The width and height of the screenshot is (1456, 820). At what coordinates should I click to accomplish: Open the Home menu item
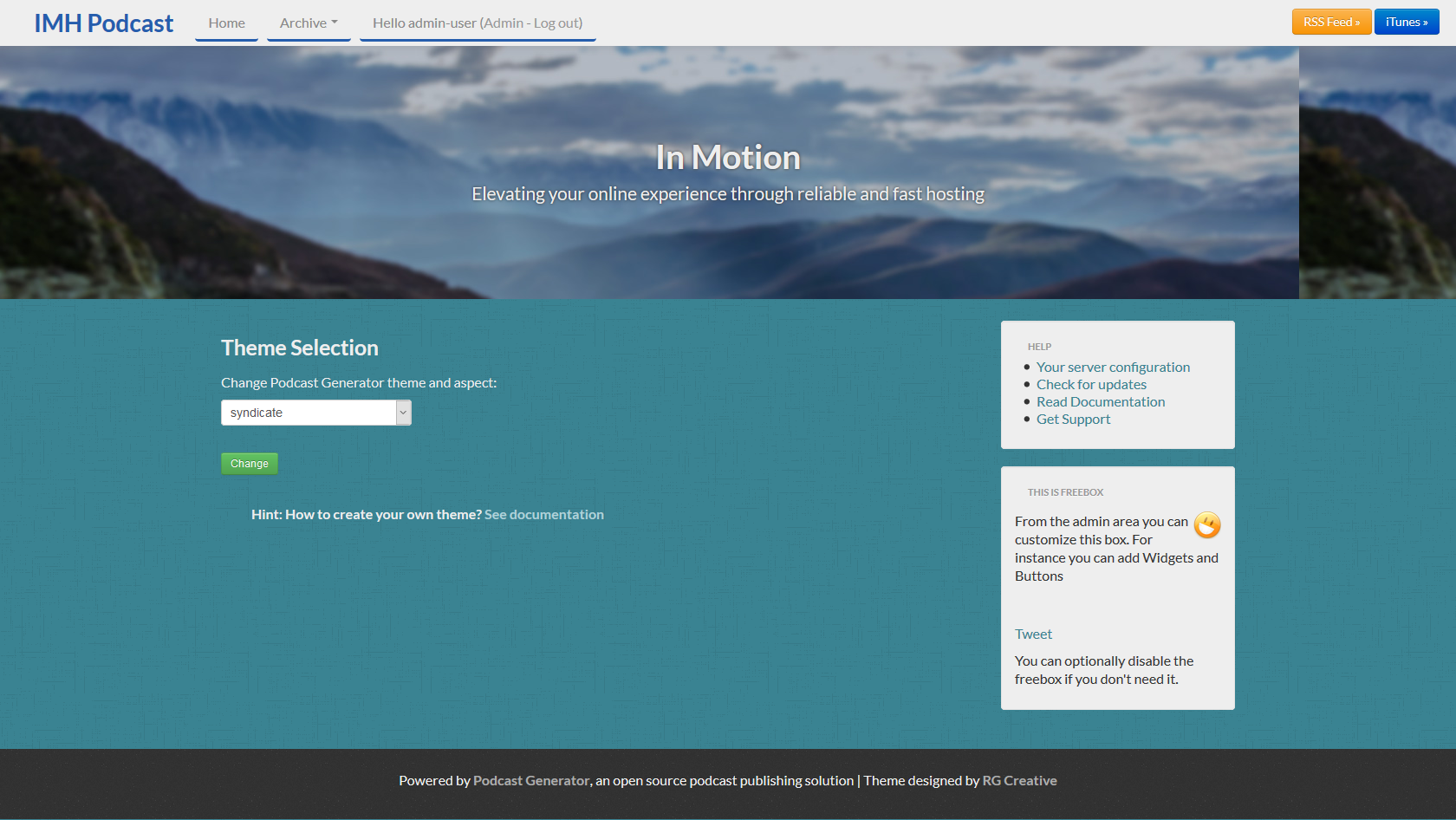click(226, 23)
